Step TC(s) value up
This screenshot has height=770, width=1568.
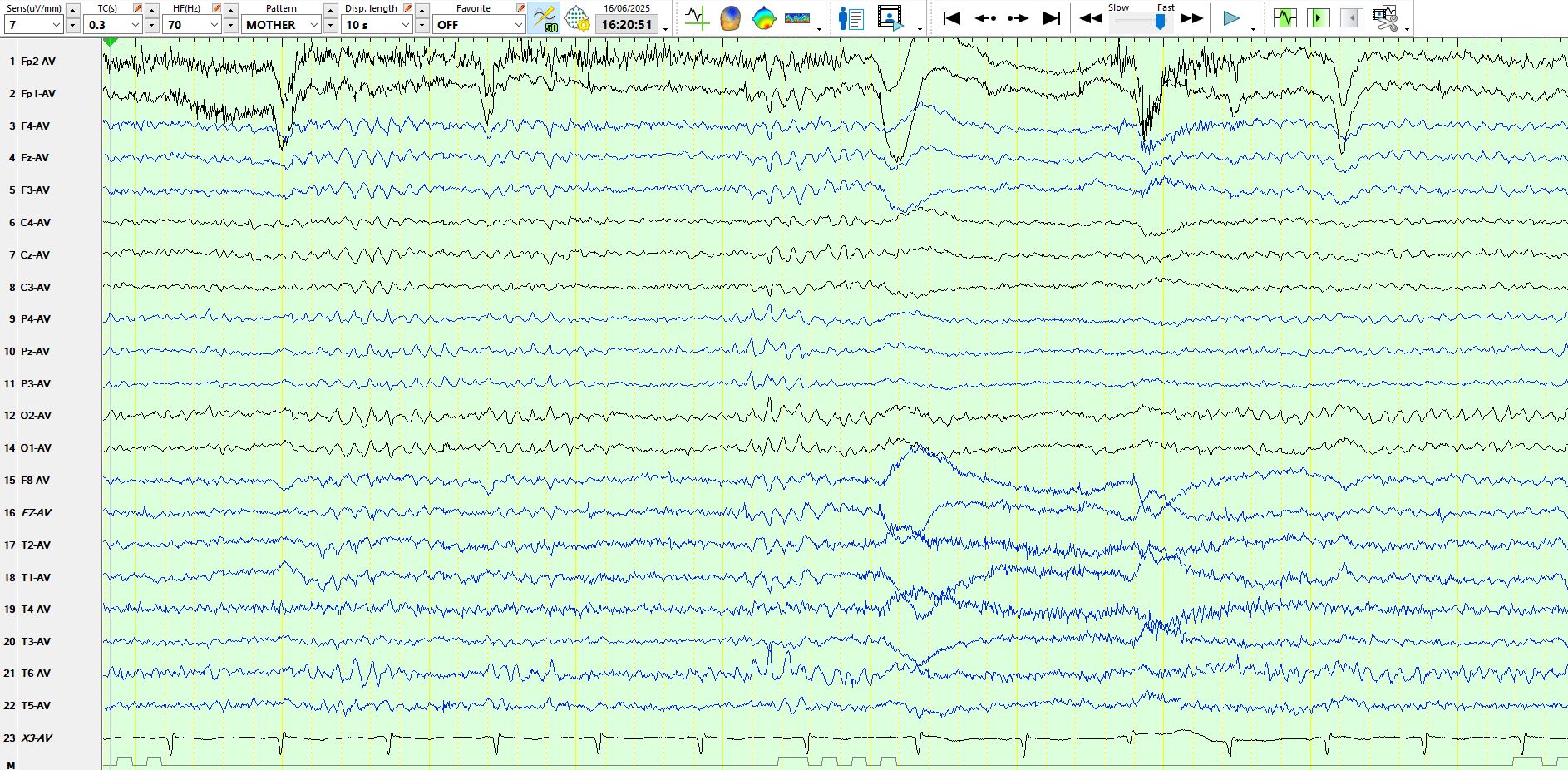click(x=151, y=10)
